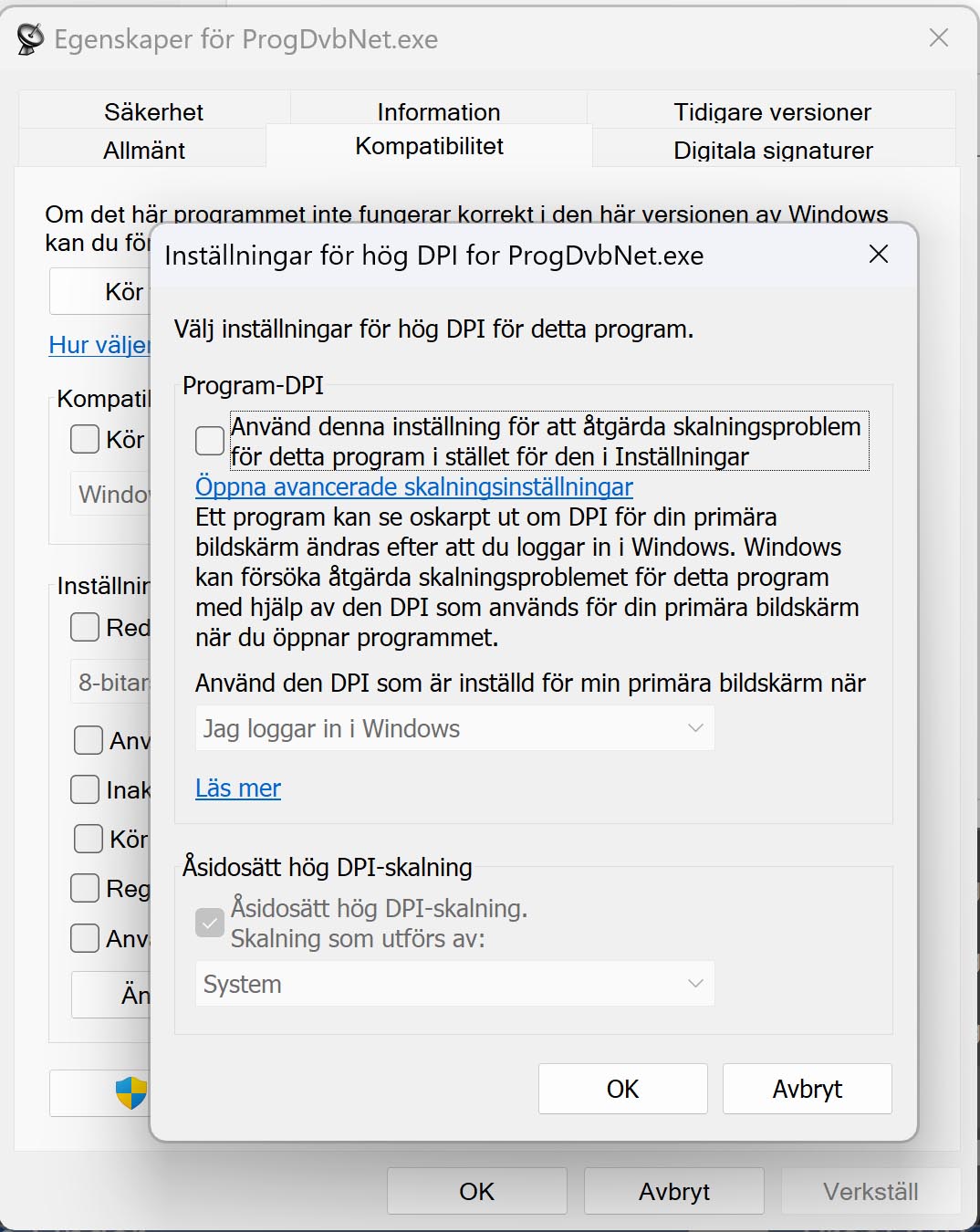This screenshot has width=980, height=1232.
Task: Toggle the Inak checkbox in settings
Action: pyautogui.click(x=86, y=789)
